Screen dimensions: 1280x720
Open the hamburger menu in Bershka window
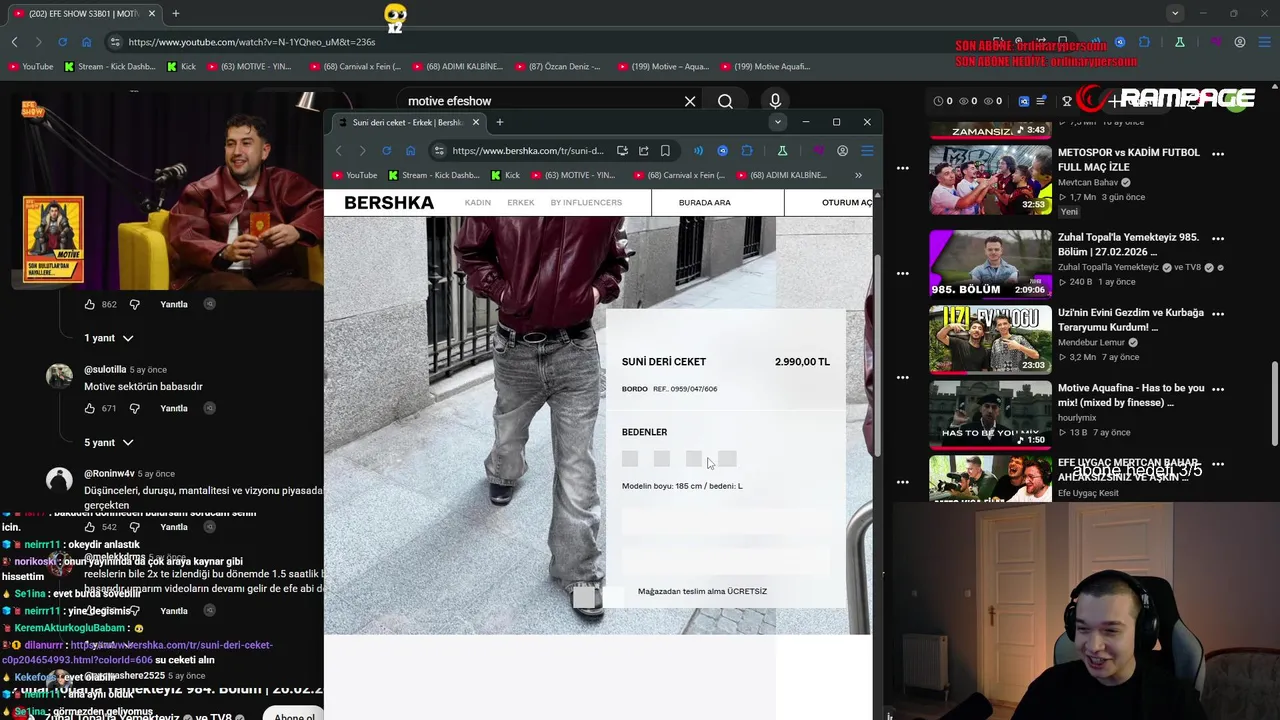(867, 151)
